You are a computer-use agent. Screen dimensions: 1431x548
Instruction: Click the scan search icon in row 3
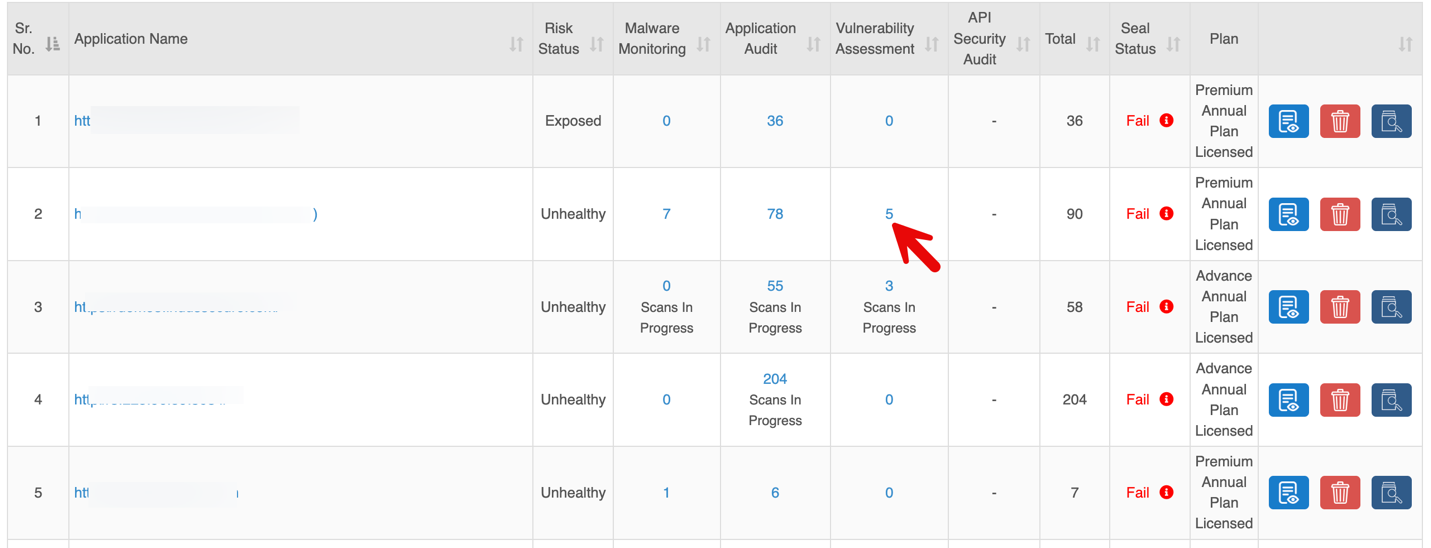[x=1390, y=307]
